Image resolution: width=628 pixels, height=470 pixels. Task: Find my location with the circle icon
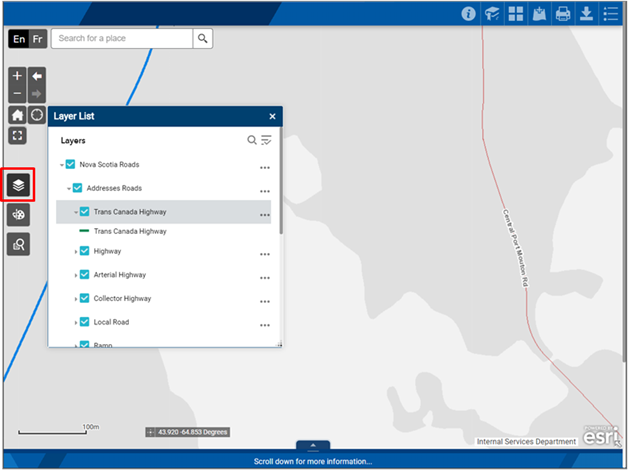(x=37, y=115)
